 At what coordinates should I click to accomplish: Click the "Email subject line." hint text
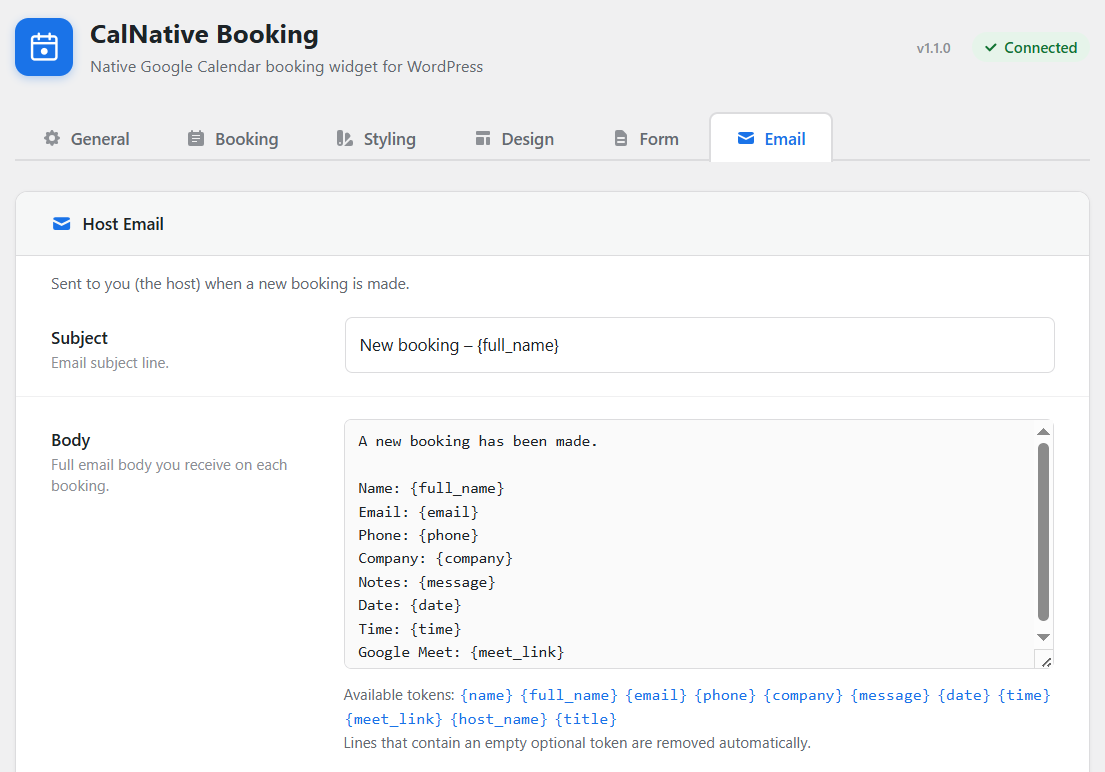[110, 362]
